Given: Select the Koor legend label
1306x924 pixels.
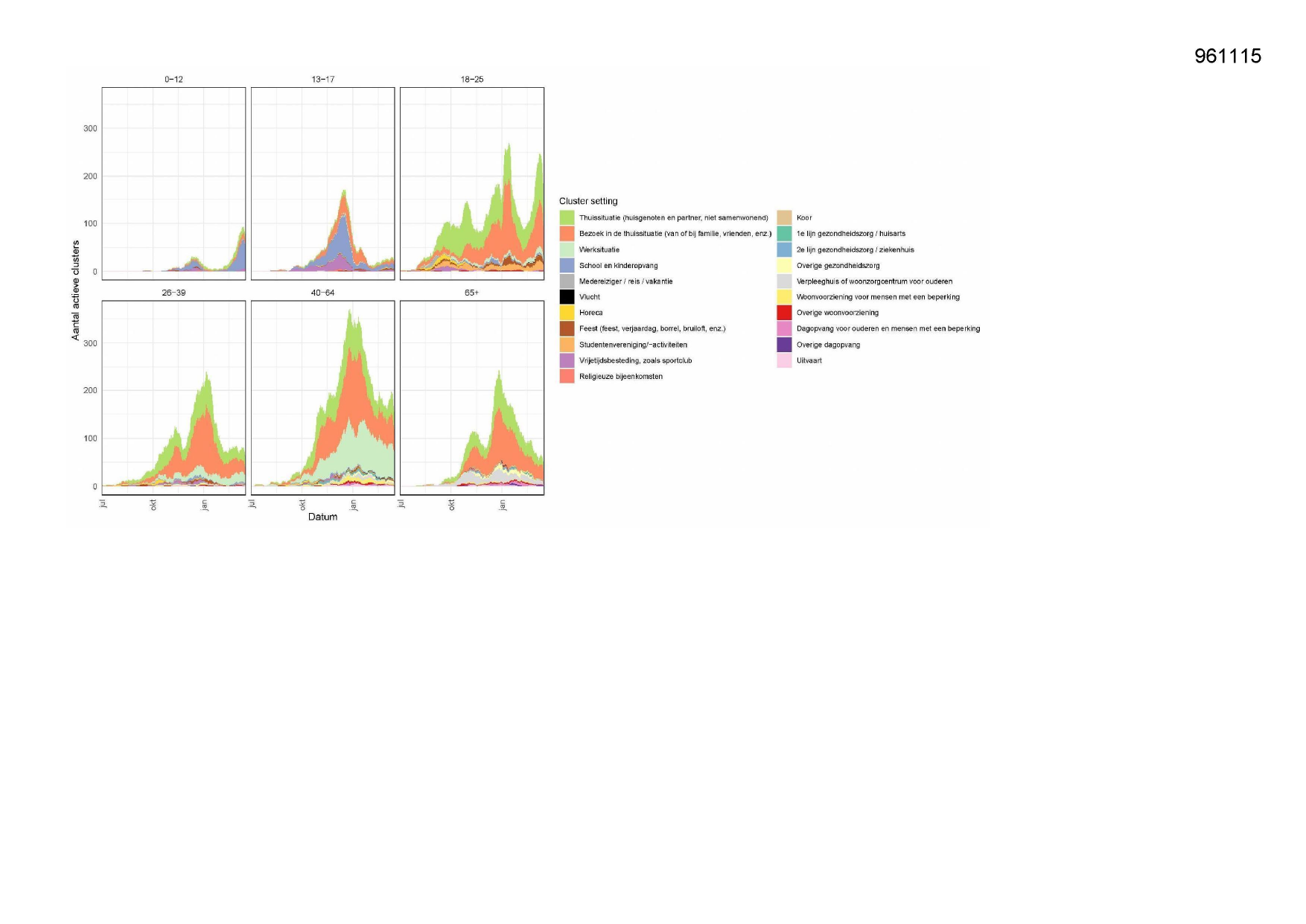Looking at the screenshot, I should [804, 218].
